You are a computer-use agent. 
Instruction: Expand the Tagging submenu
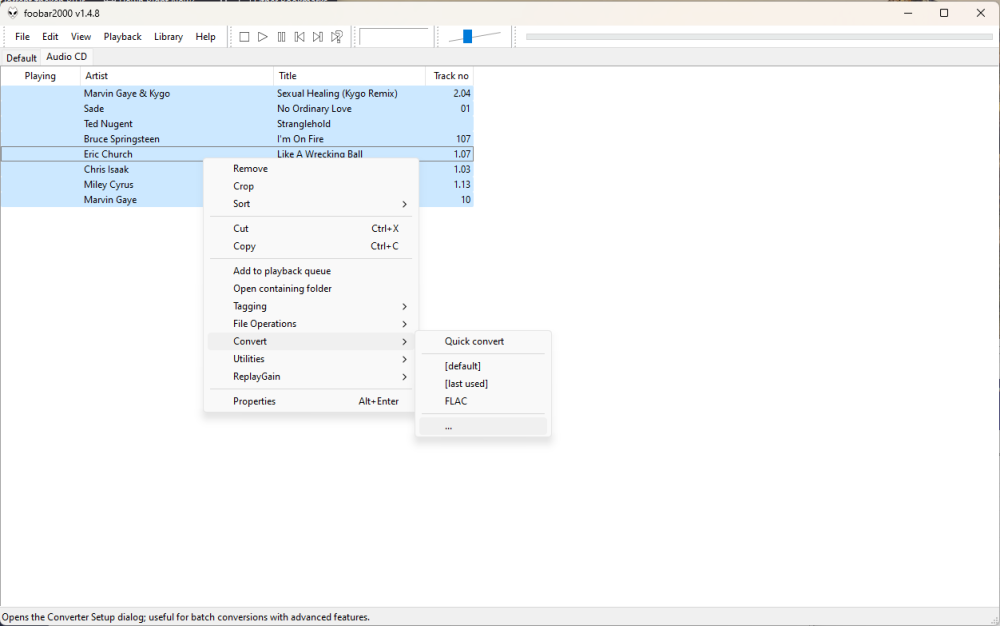[249, 306]
